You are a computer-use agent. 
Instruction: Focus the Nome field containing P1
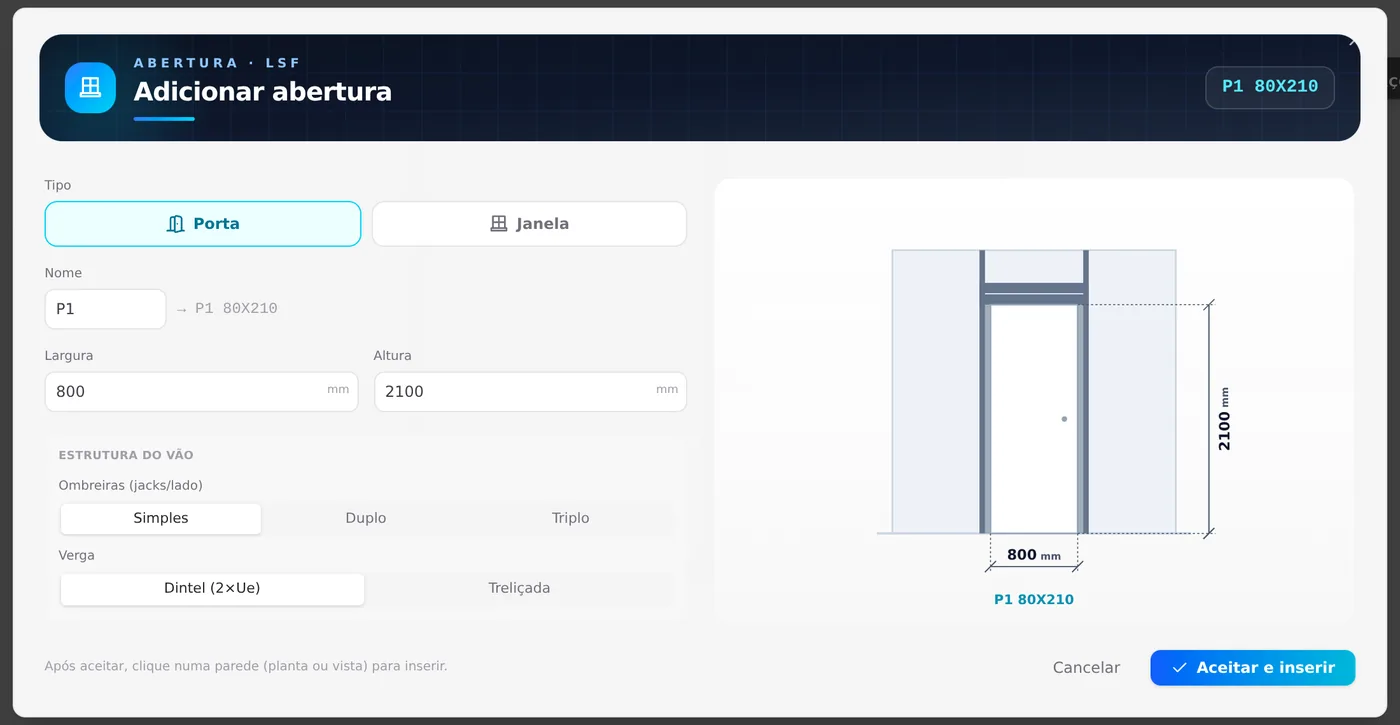coord(105,309)
